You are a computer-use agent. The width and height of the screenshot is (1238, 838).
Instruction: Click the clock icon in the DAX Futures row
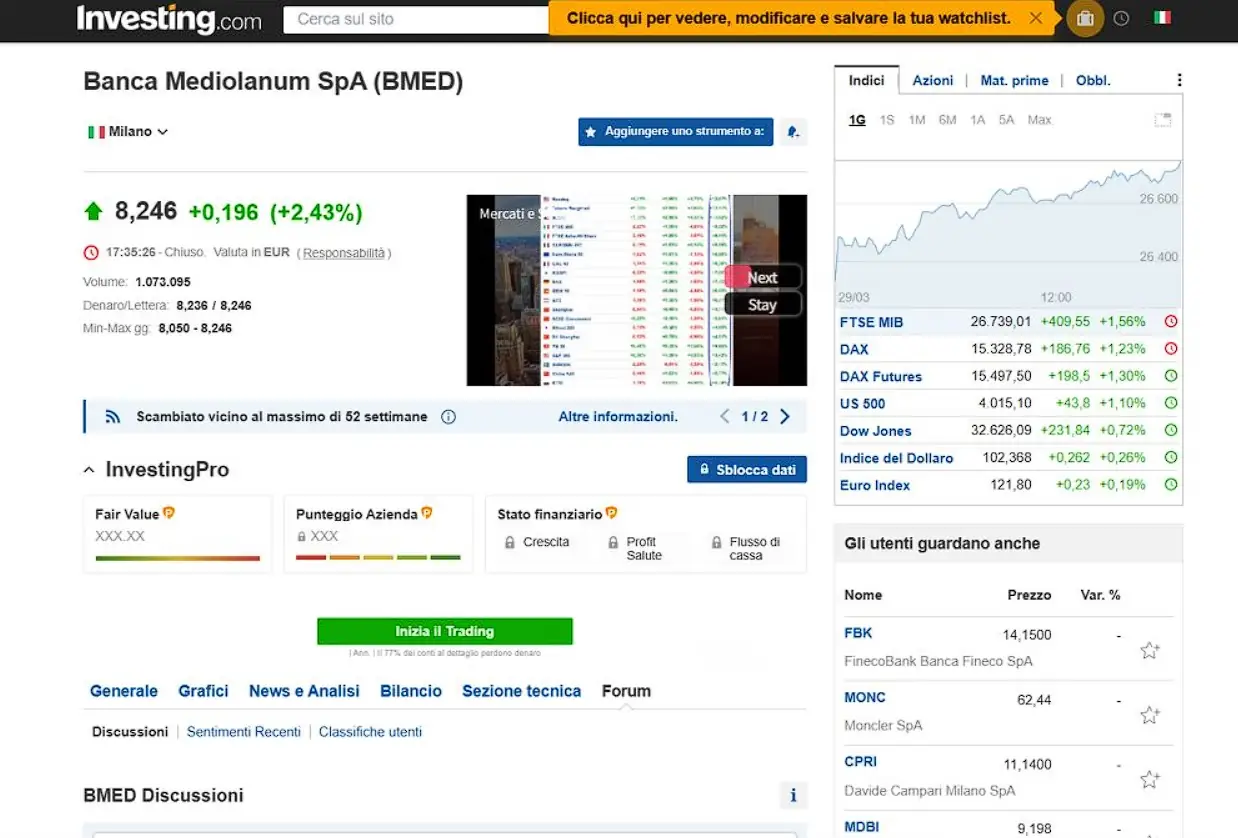pos(1171,376)
